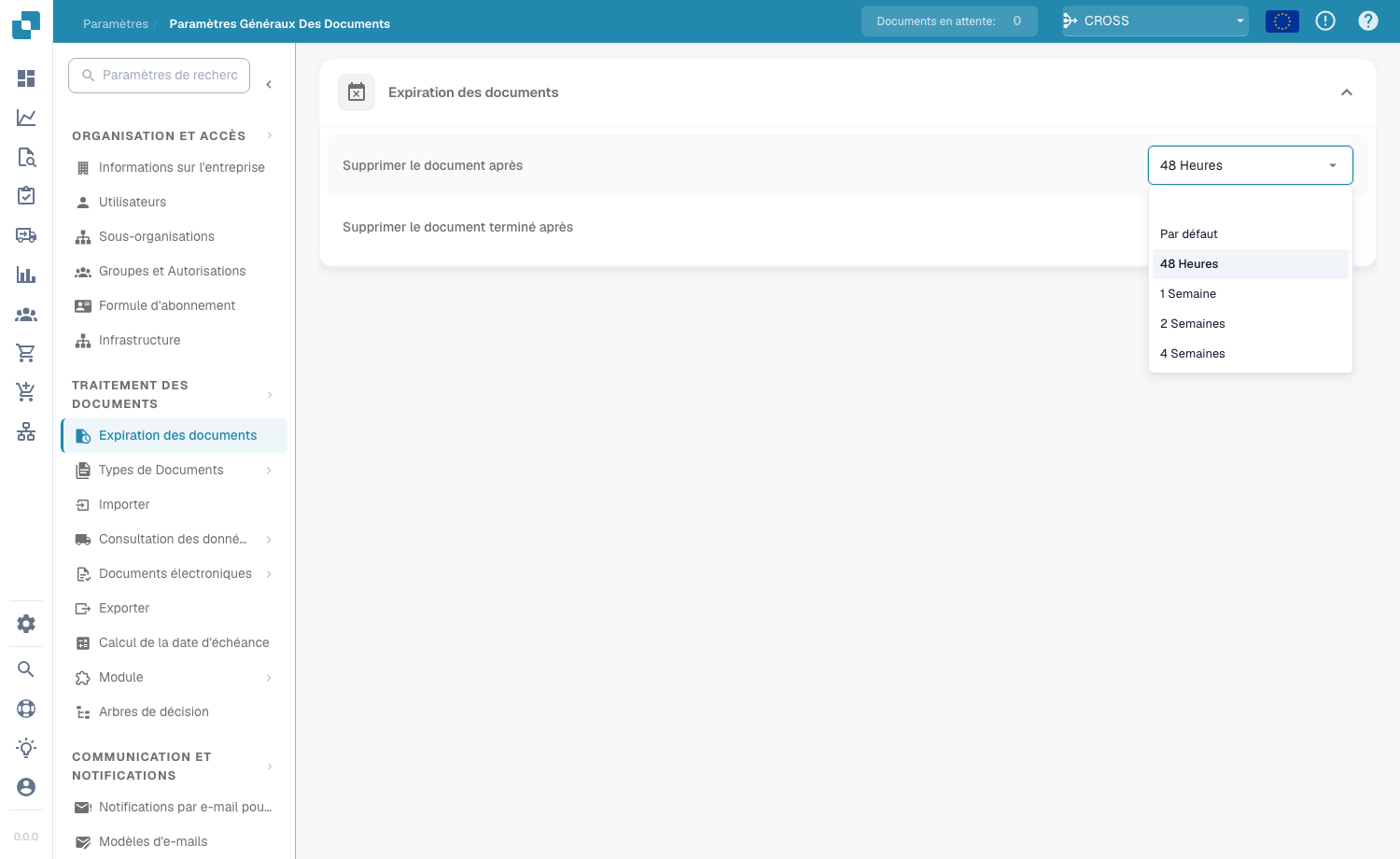Choose Par défaut in the dropdown list

[1251, 234]
